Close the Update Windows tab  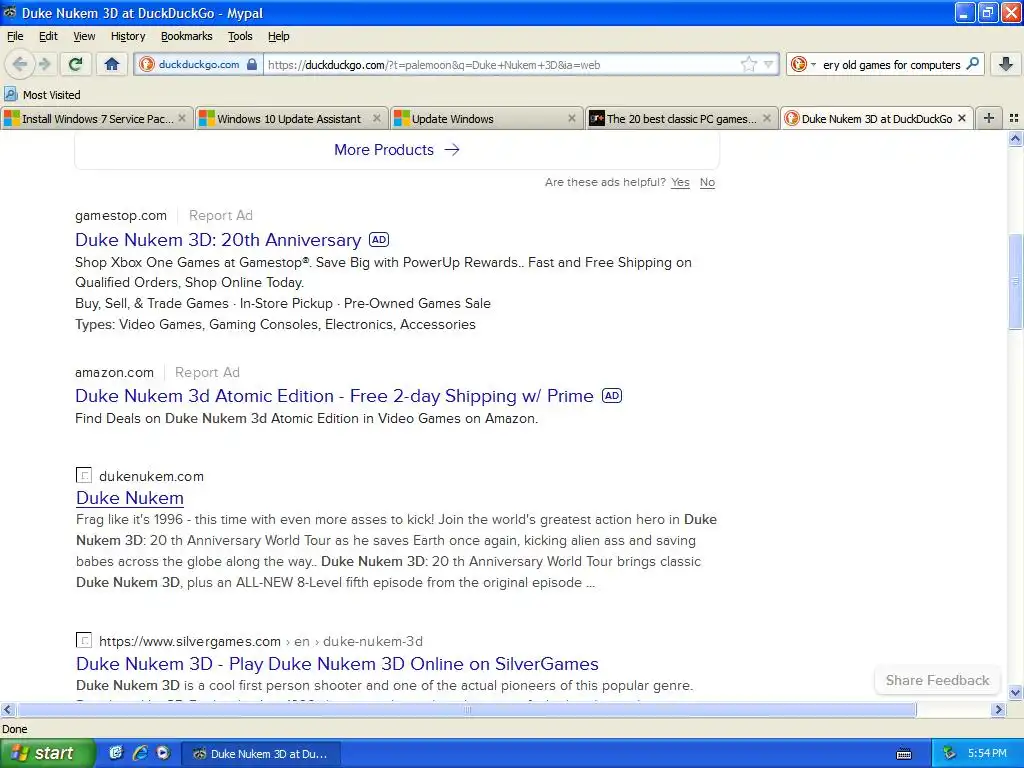(572, 118)
